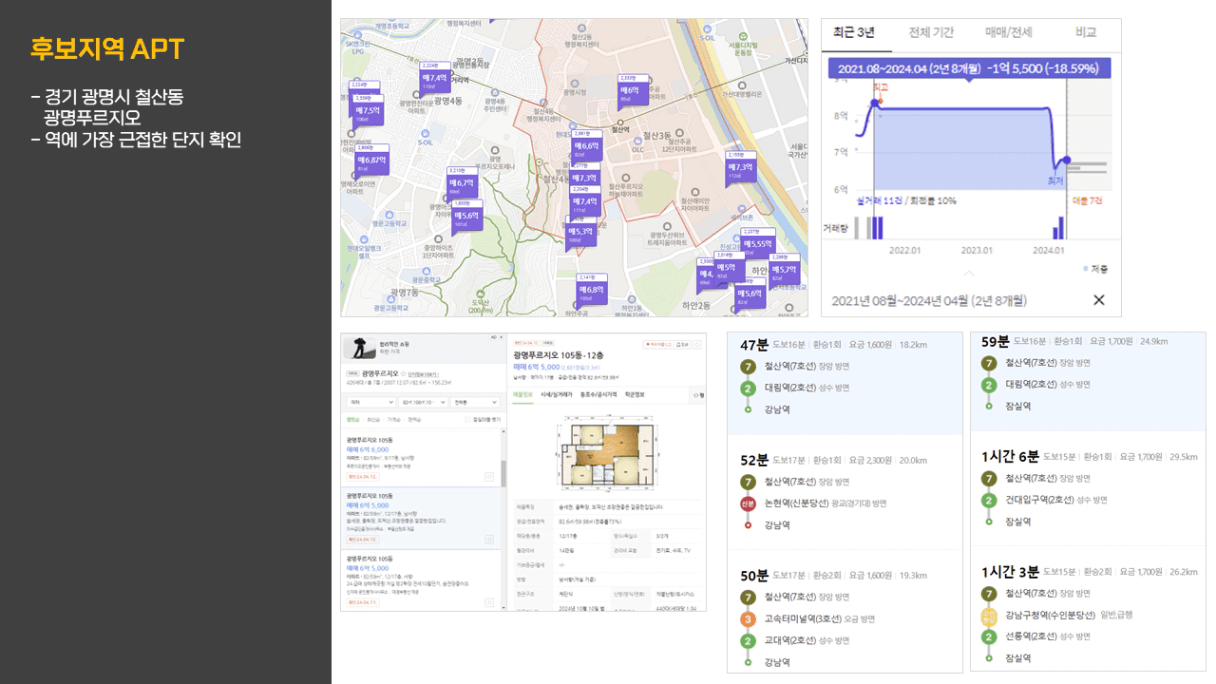Select the 매 5억 price marker near 하안동

click(x=730, y=267)
